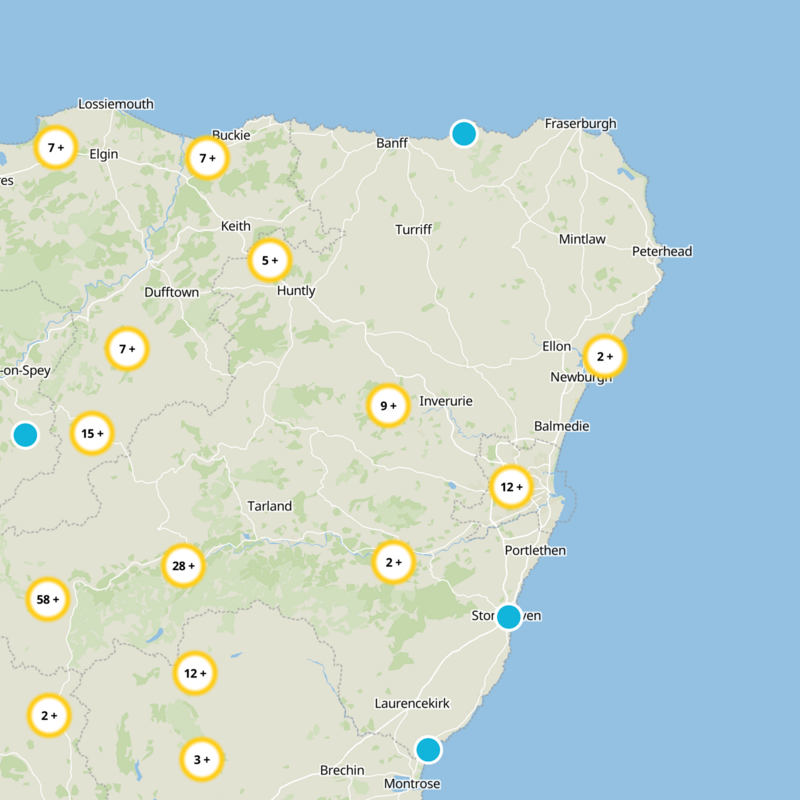
Task: Expand the 5+ cluster near Huntly
Action: [270, 260]
